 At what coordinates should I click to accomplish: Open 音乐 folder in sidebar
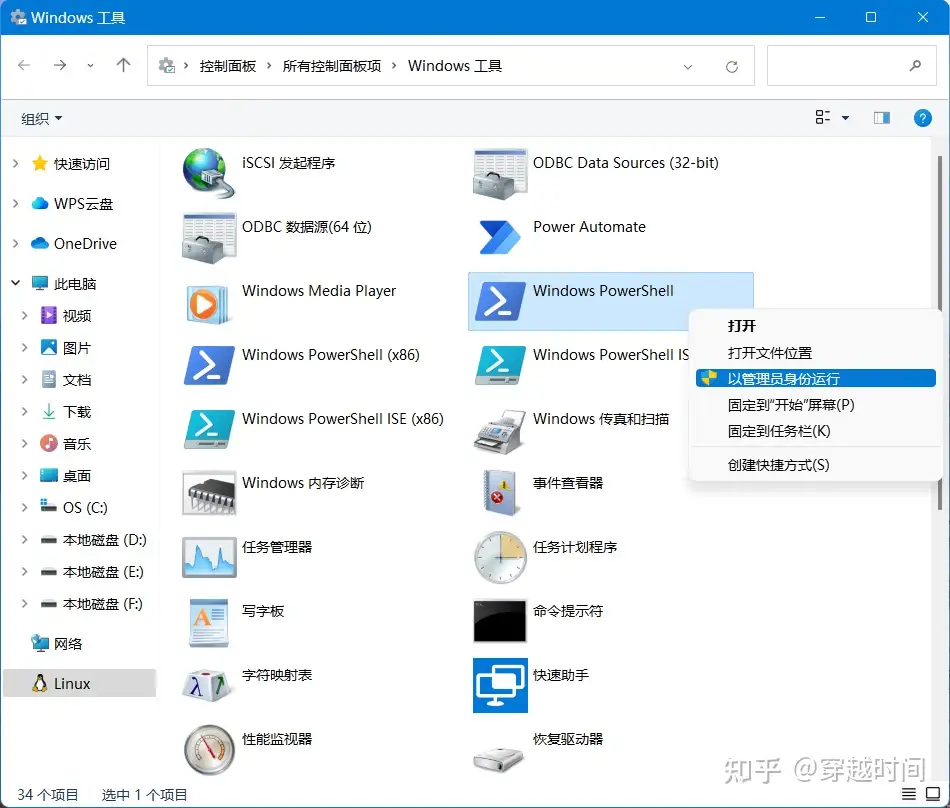(x=77, y=444)
